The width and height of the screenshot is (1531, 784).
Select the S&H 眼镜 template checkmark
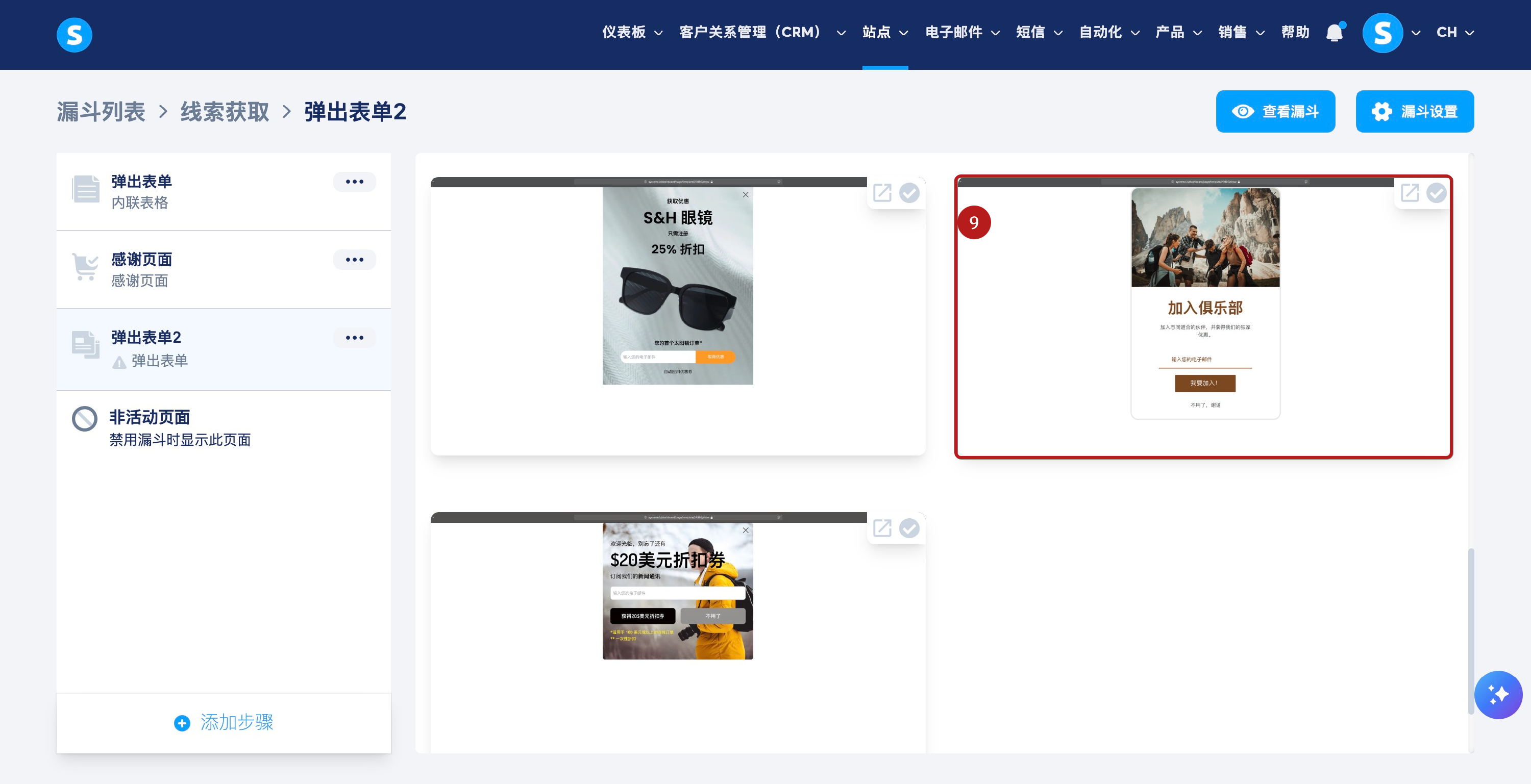point(909,192)
